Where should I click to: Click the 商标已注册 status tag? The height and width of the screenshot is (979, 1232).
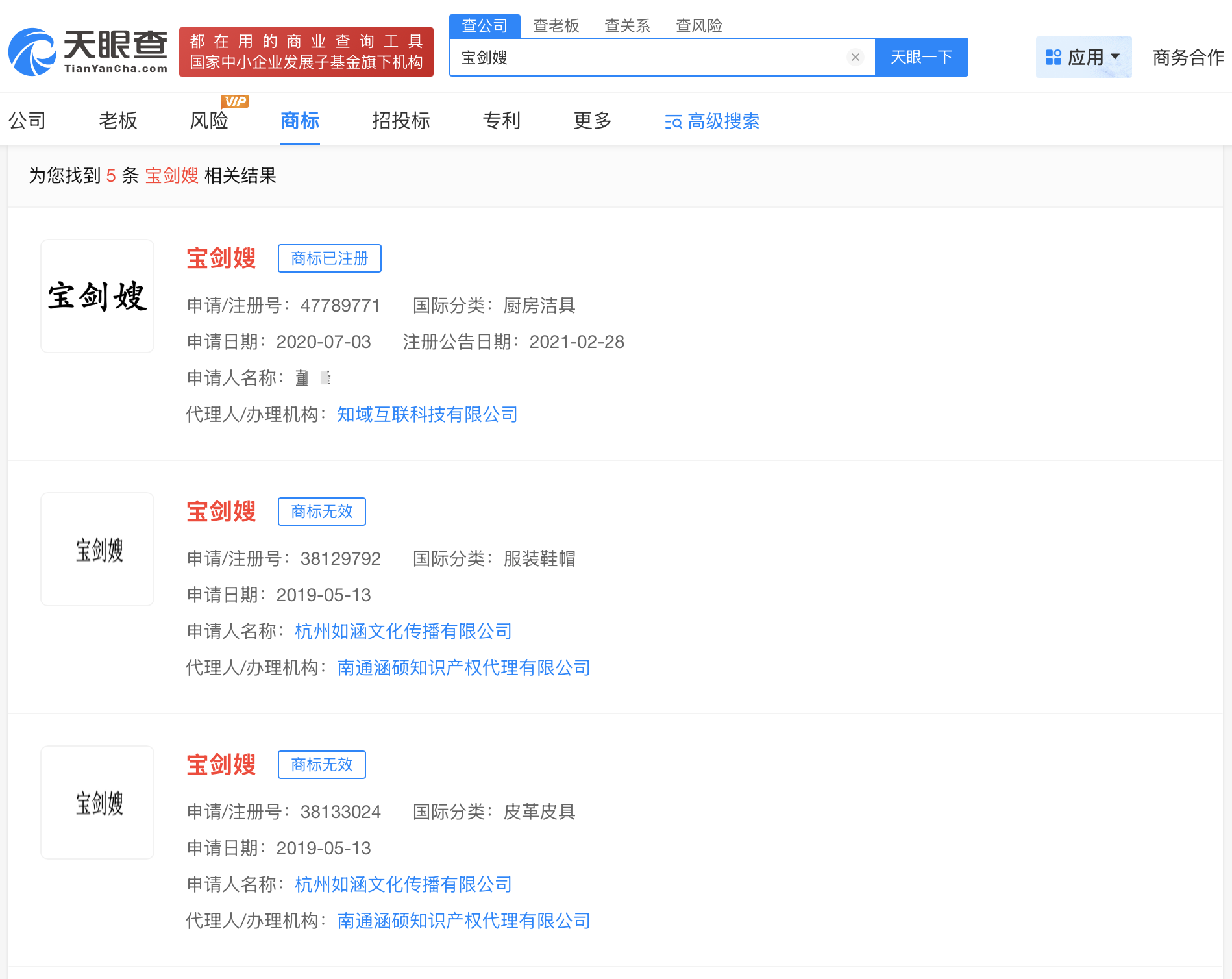click(x=330, y=258)
